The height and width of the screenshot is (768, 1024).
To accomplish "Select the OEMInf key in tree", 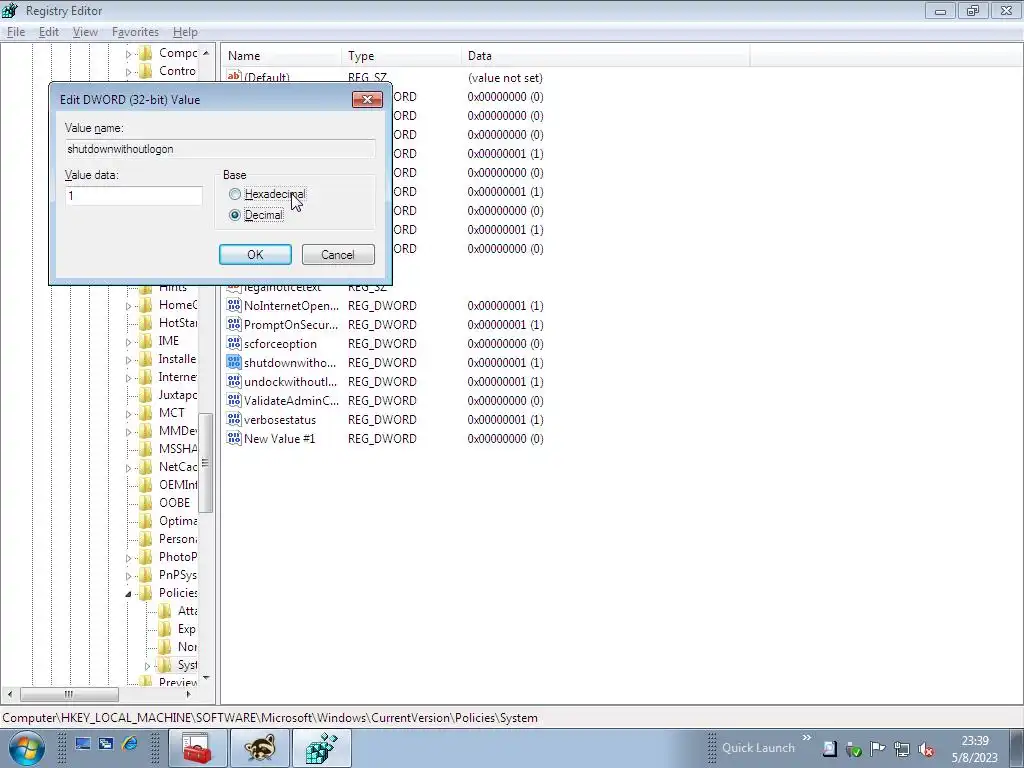I will click(178, 485).
